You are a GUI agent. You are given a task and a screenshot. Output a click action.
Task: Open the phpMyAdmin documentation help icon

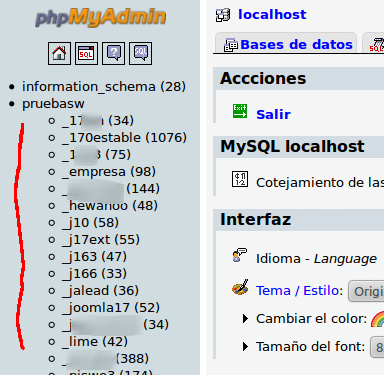114,53
